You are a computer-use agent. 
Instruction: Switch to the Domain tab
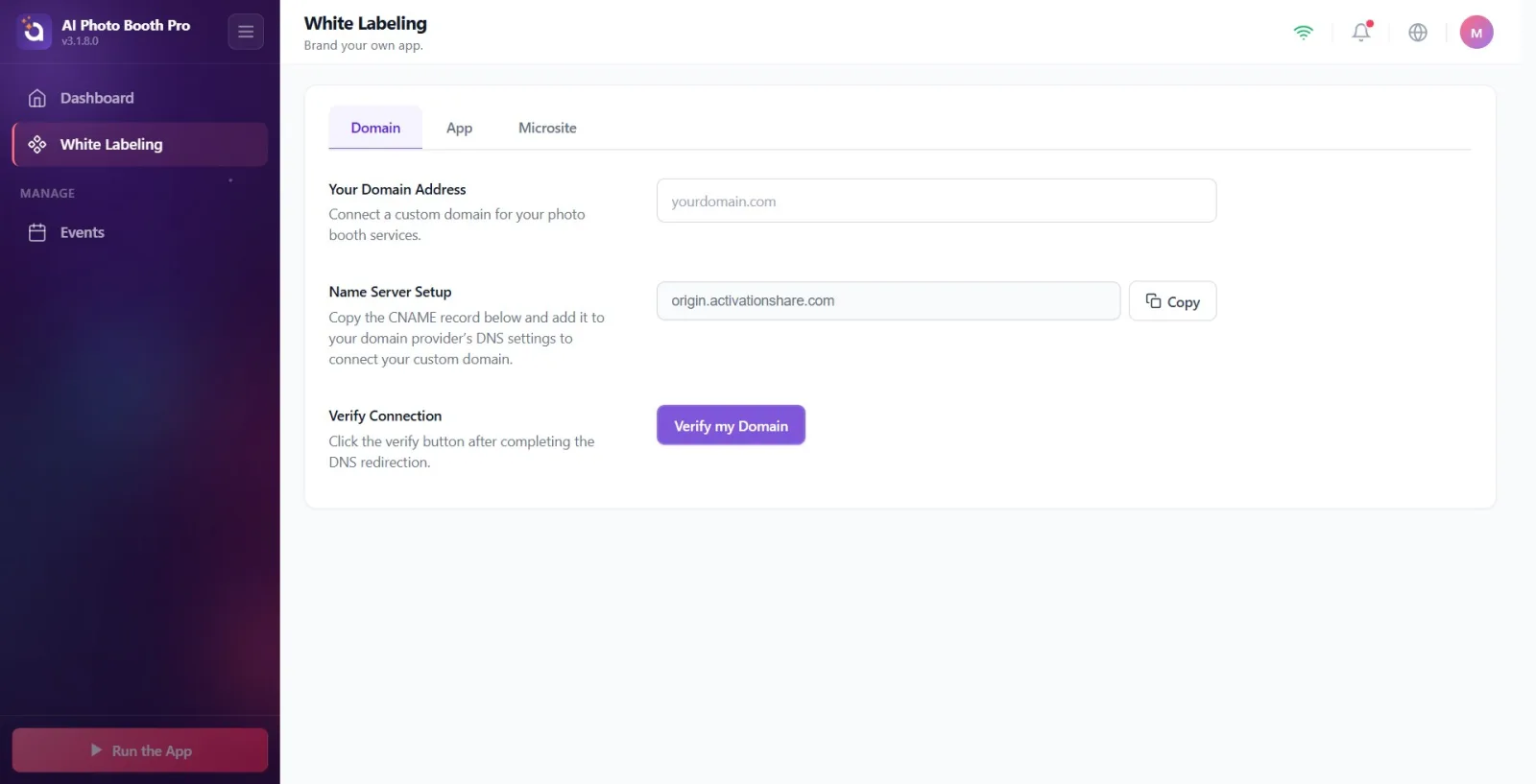(375, 128)
